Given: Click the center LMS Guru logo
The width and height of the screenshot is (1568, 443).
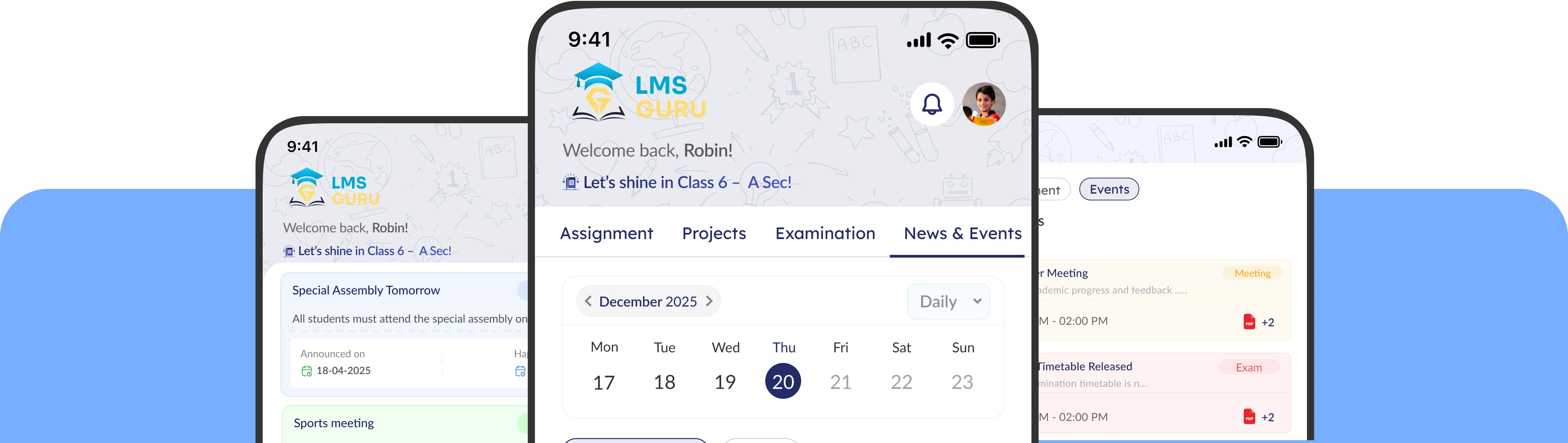Looking at the screenshot, I should [639, 92].
